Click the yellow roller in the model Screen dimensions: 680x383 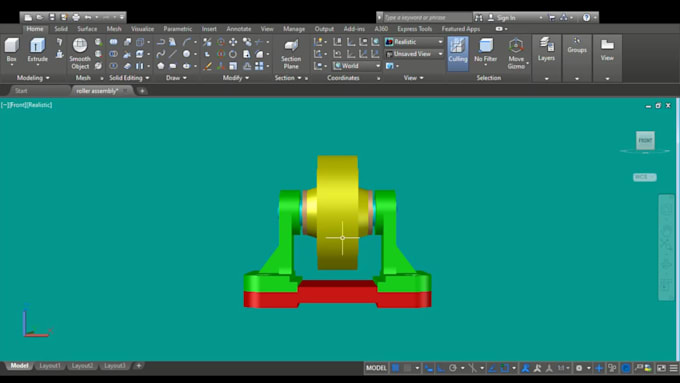pos(337,213)
